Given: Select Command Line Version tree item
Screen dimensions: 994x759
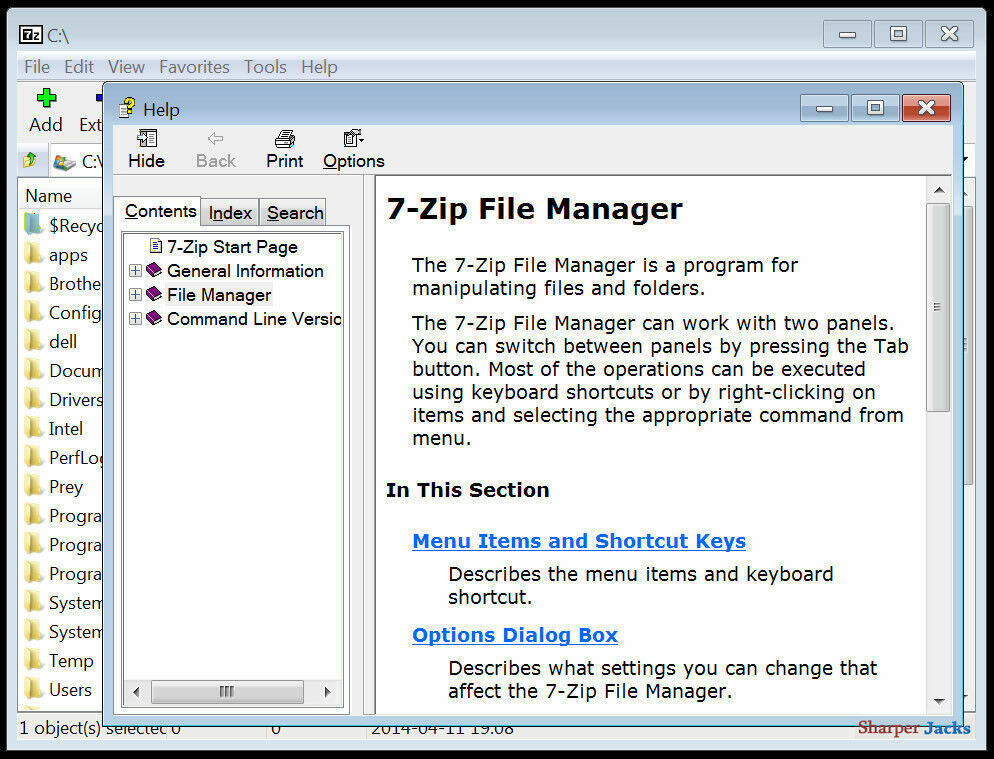Looking at the screenshot, I should (x=254, y=319).
